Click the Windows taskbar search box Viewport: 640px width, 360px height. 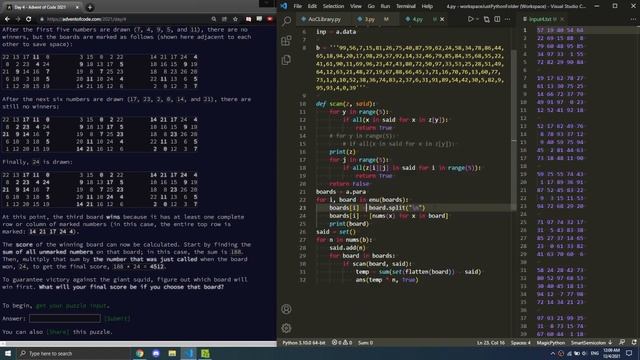pos(73,353)
